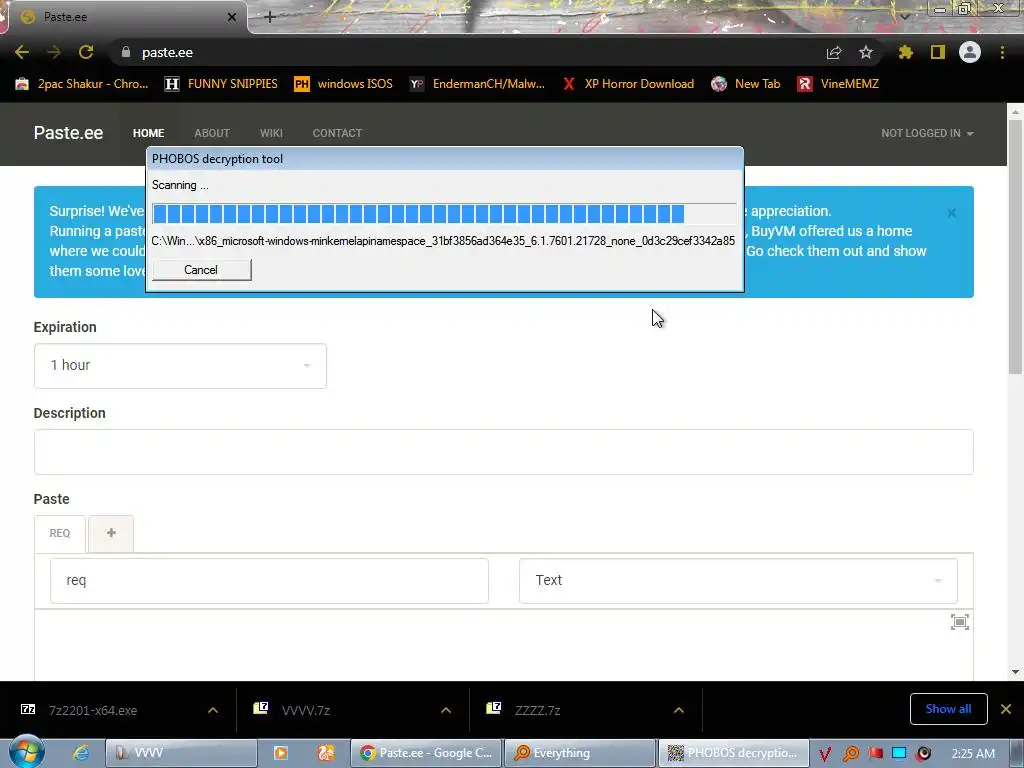Viewport: 1024px width, 768px height.
Task: Open the XP Horror Download bookmark
Action: pyautogui.click(x=628, y=84)
